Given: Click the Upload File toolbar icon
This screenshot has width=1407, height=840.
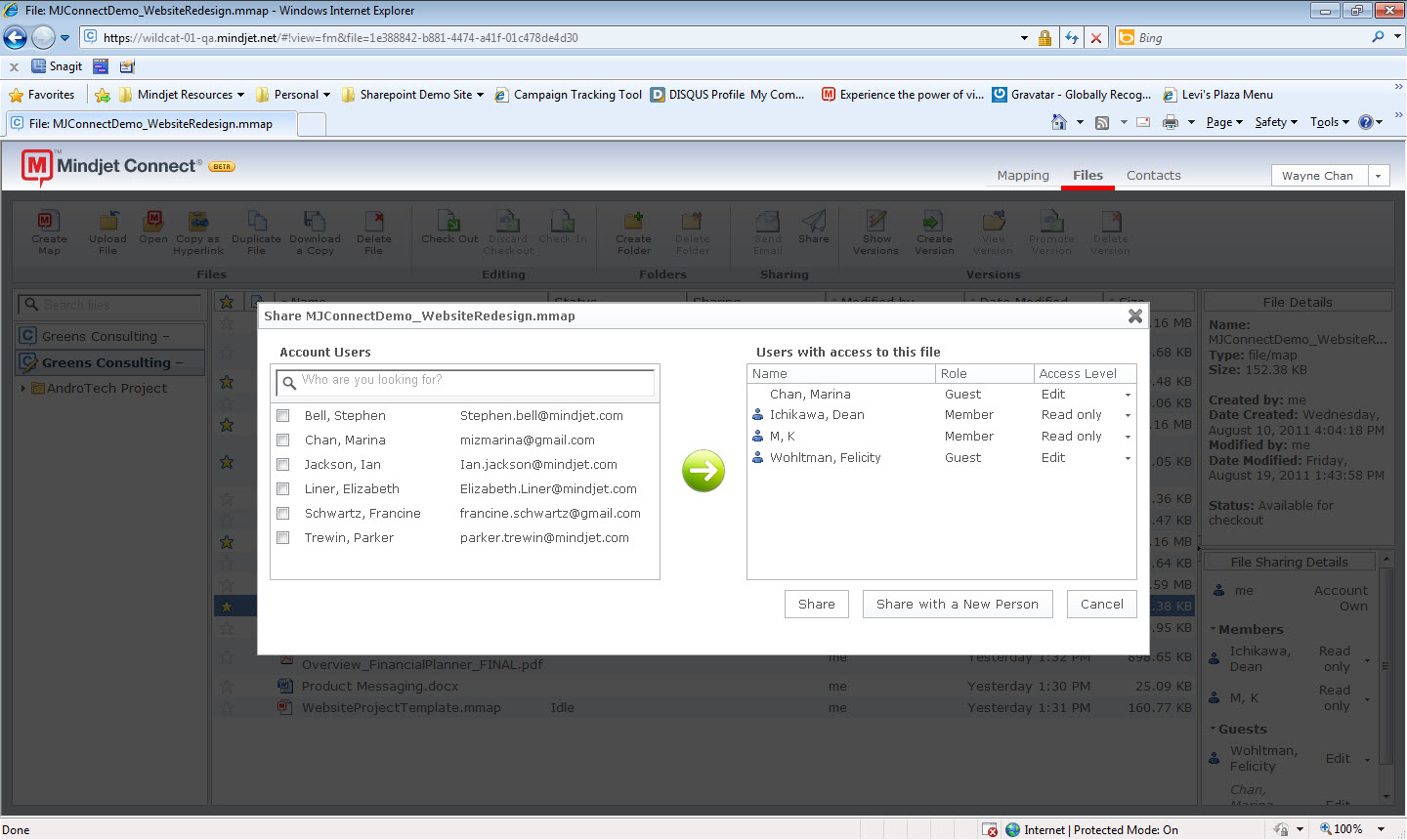Looking at the screenshot, I should (107, 232).
